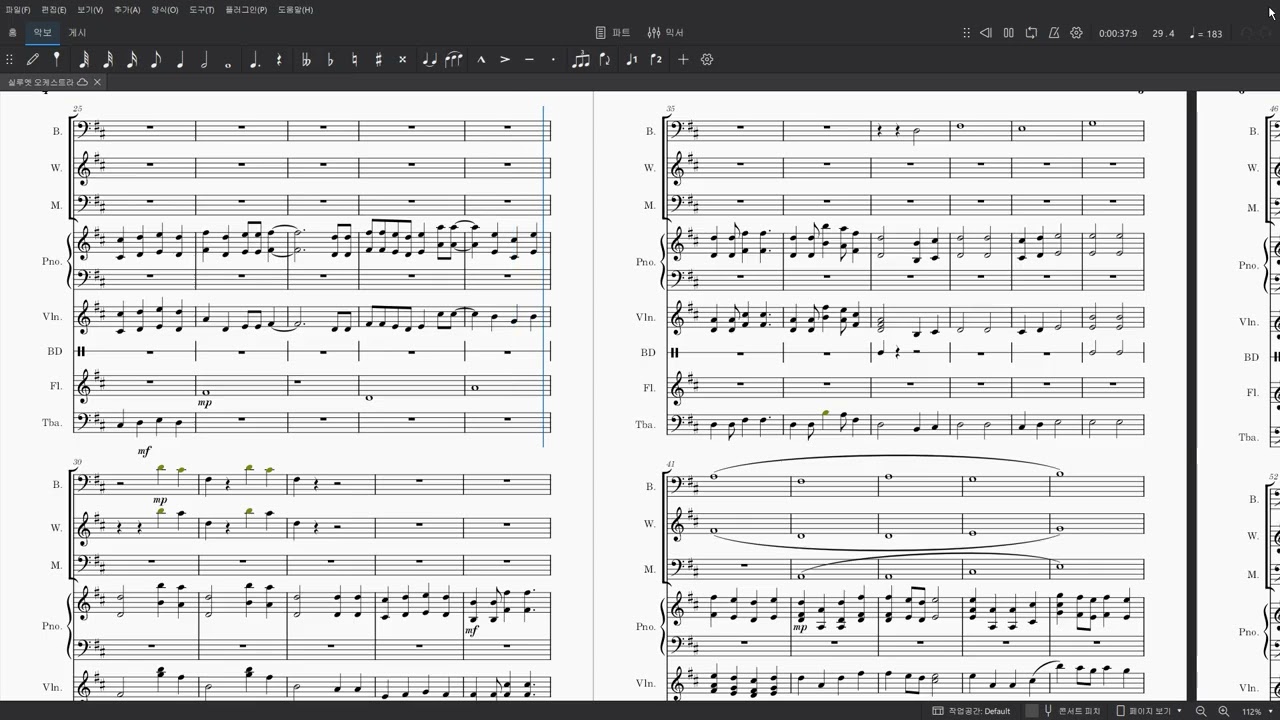The width and height of the screenshot is (1280, 720).
Task: Open the 파트 parts dialog
Action: pos(613,33)
